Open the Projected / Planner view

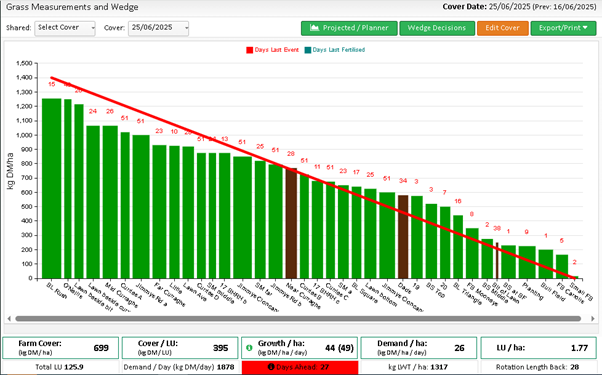pyautogui.click(x=349, y=28)
